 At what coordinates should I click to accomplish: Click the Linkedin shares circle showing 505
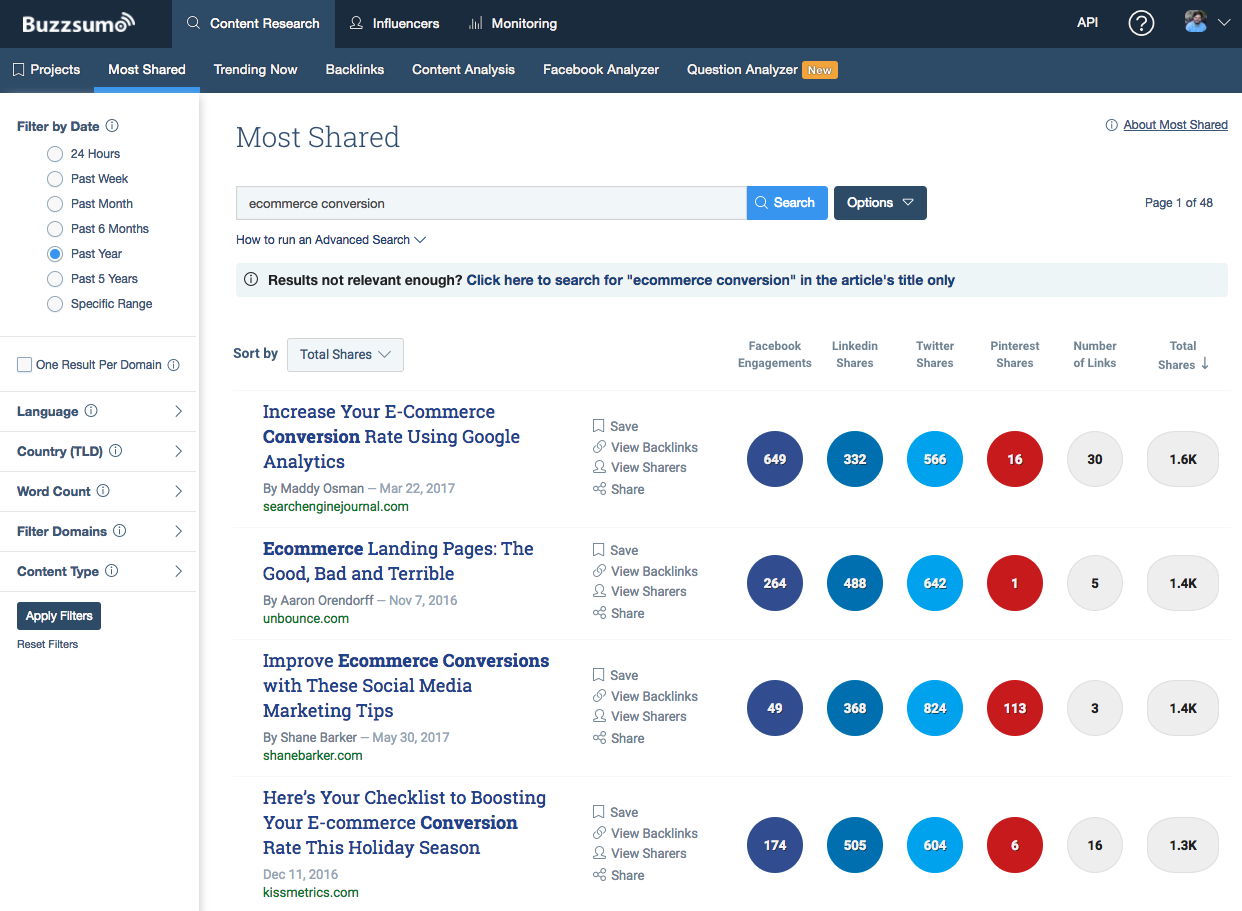pos(855,845)
